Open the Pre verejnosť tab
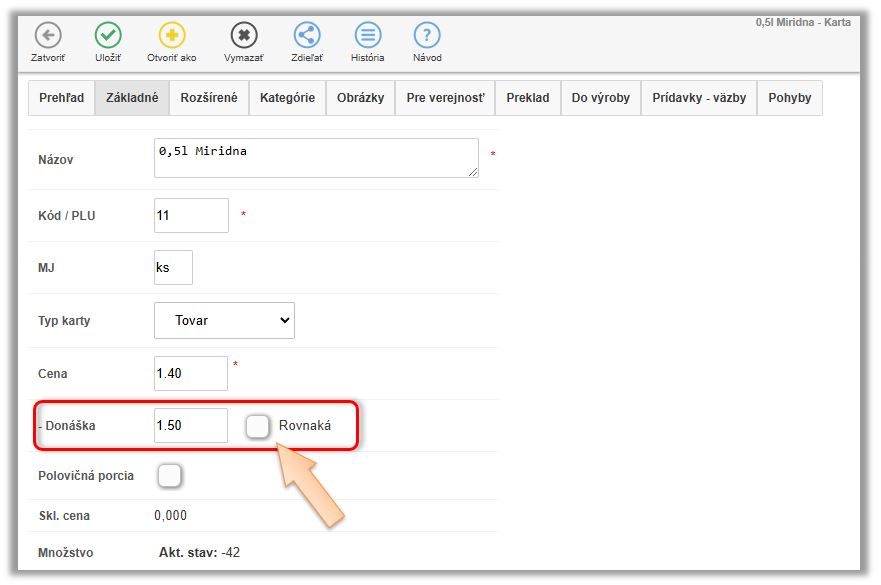Screen dimensions: 881x585 click(445, 98)
